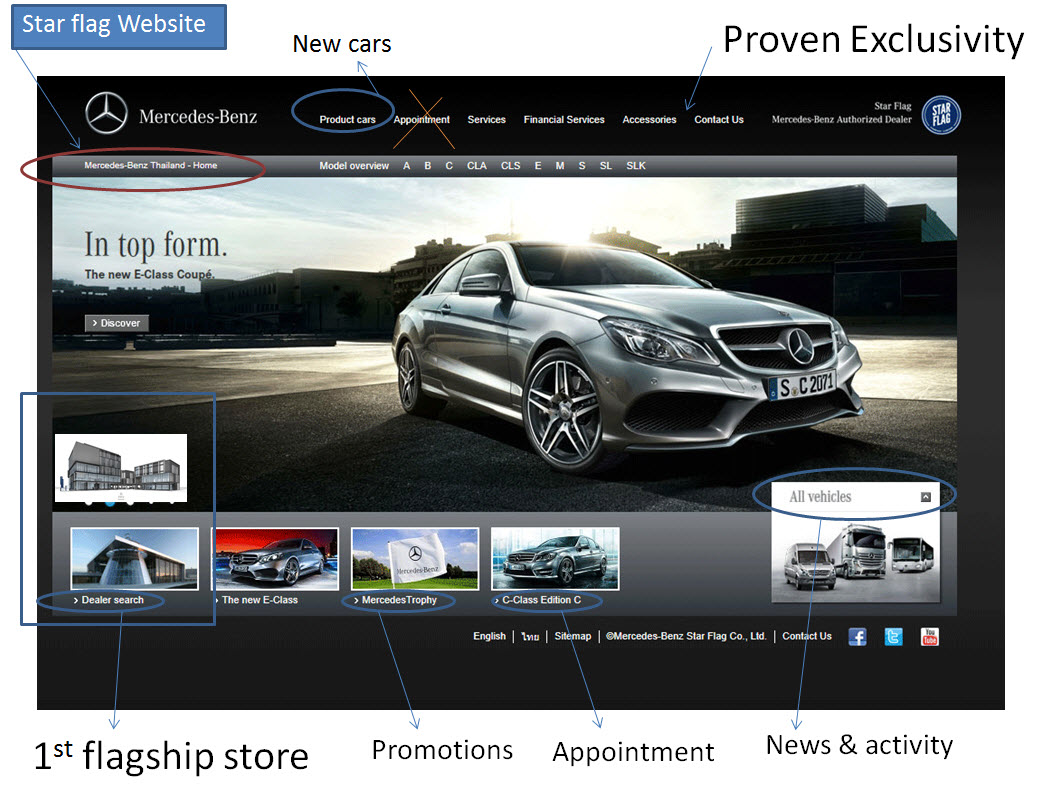Image resolution: width=1058 pixels, height=786 pixels.
Task: Click the flagship store building sketch image
Action: pyautogui.click(x=121, y=468)
